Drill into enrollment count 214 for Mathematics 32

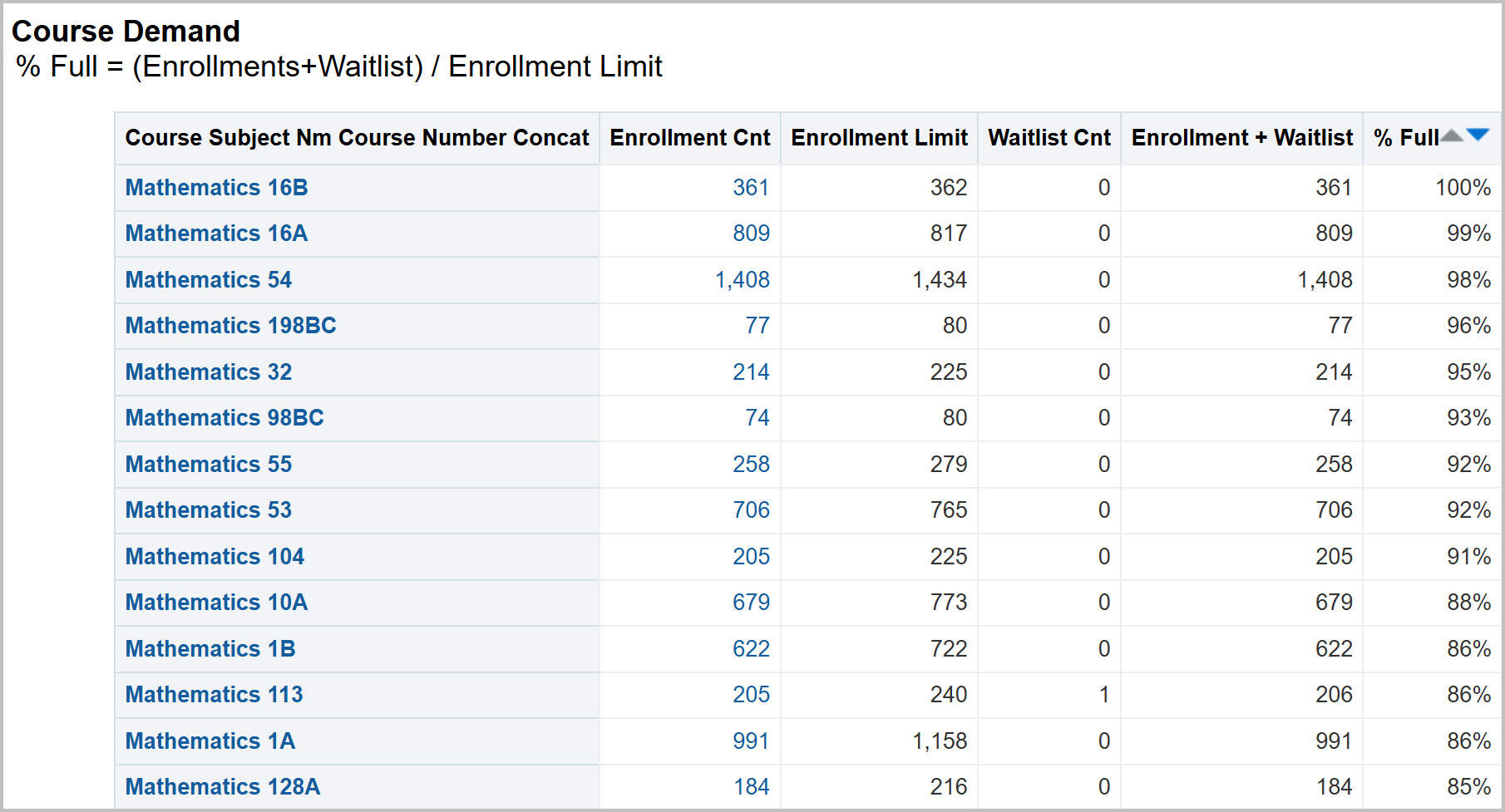tap(751, 372)
